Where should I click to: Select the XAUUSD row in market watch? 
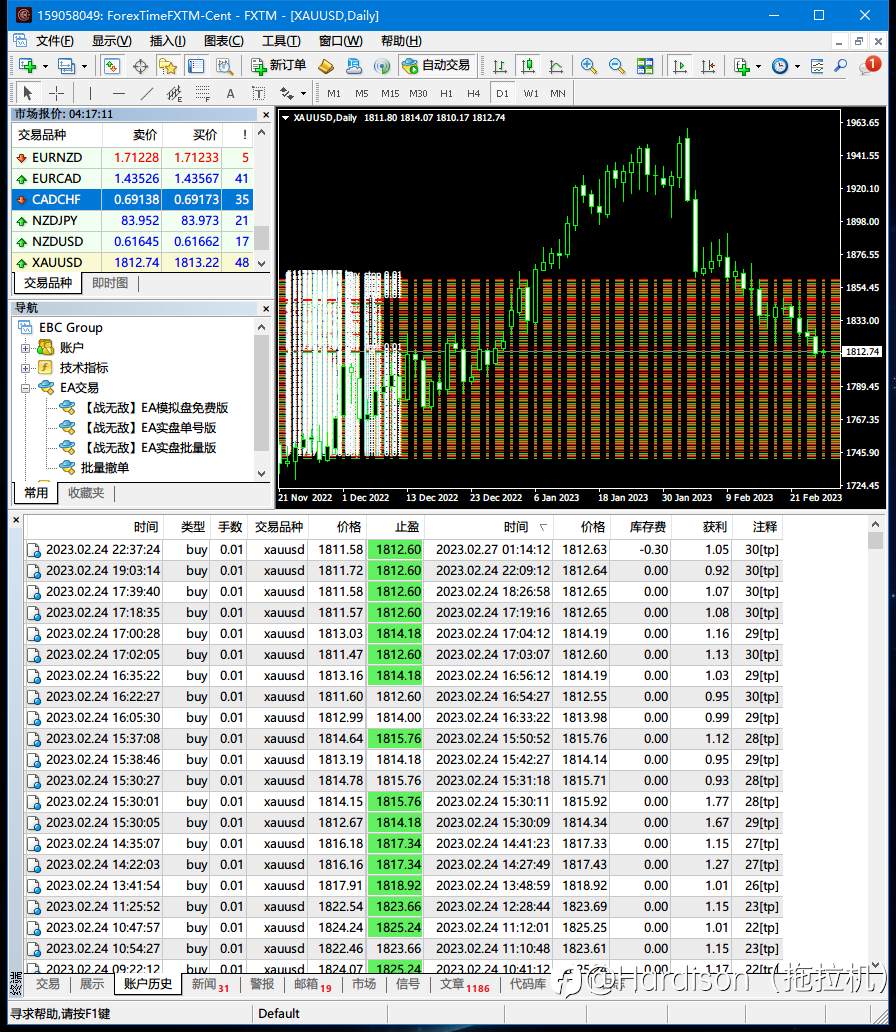pos(57,263)
